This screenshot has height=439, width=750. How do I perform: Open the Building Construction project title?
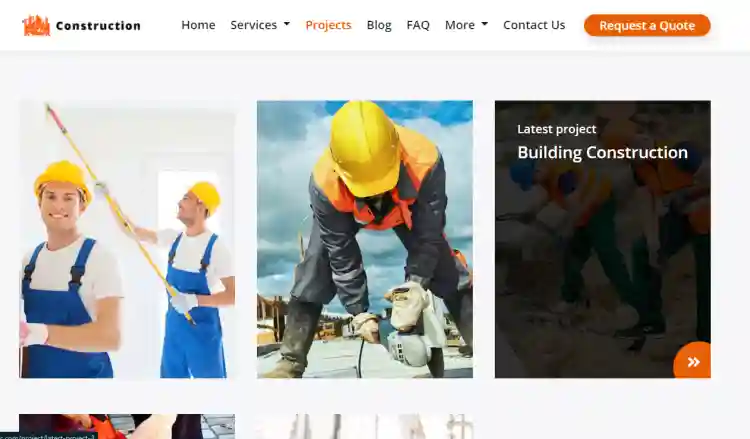coord(602,153)
